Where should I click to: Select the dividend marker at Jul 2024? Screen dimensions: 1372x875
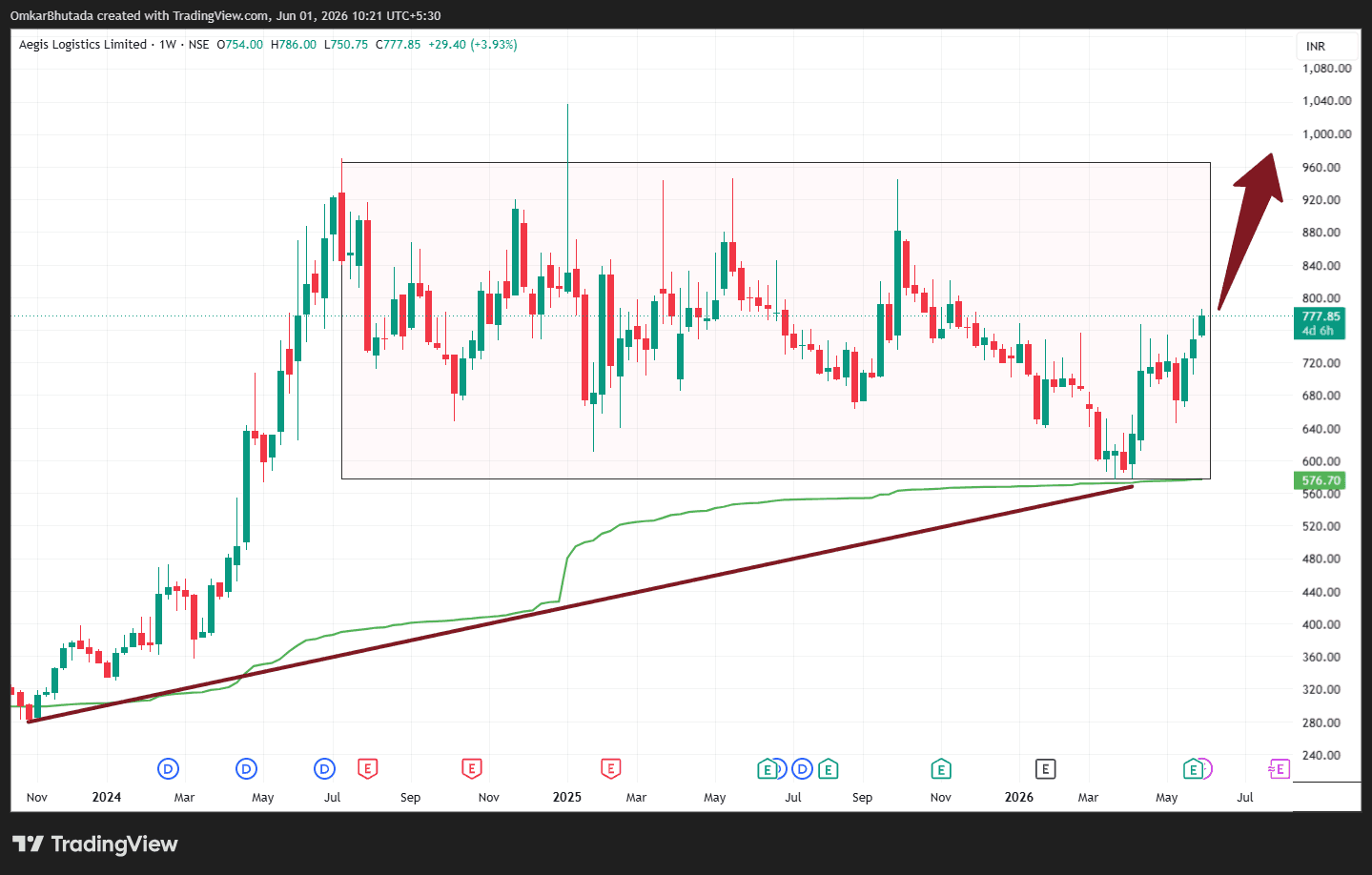coord(325,768)
